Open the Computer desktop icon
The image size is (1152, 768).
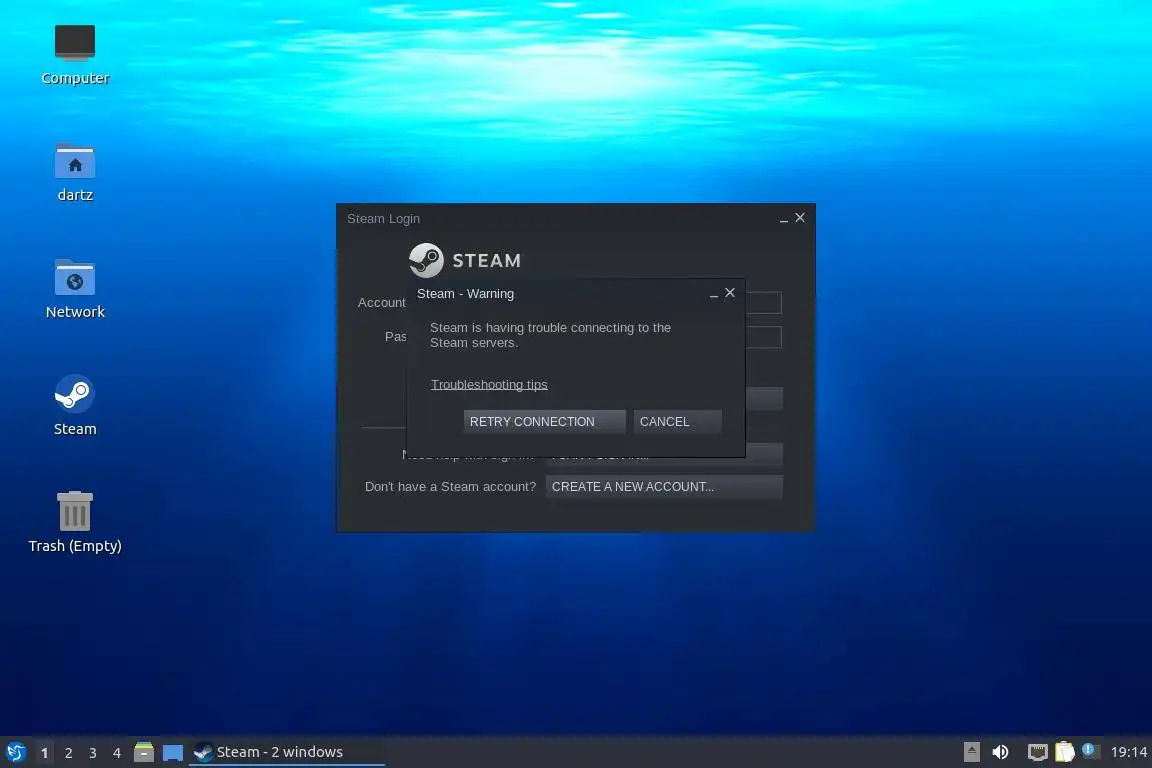75,54
